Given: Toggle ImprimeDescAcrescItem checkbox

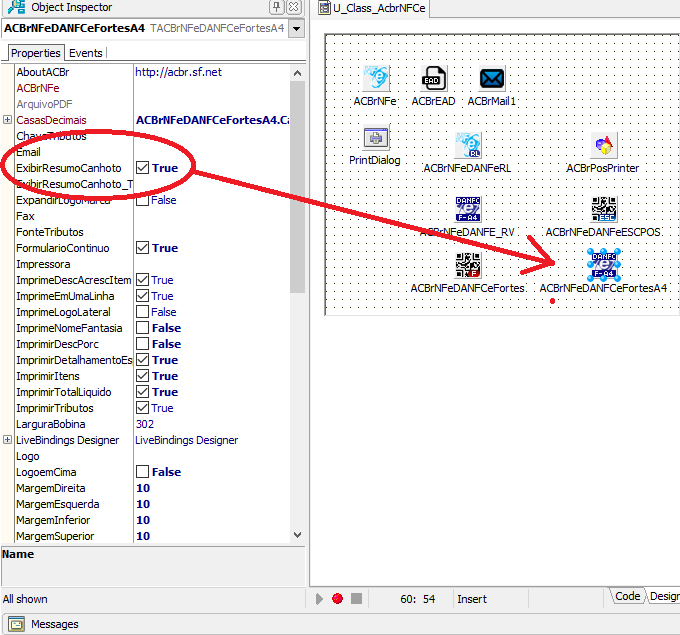Looking at the screenshot, I should point(142,280).
